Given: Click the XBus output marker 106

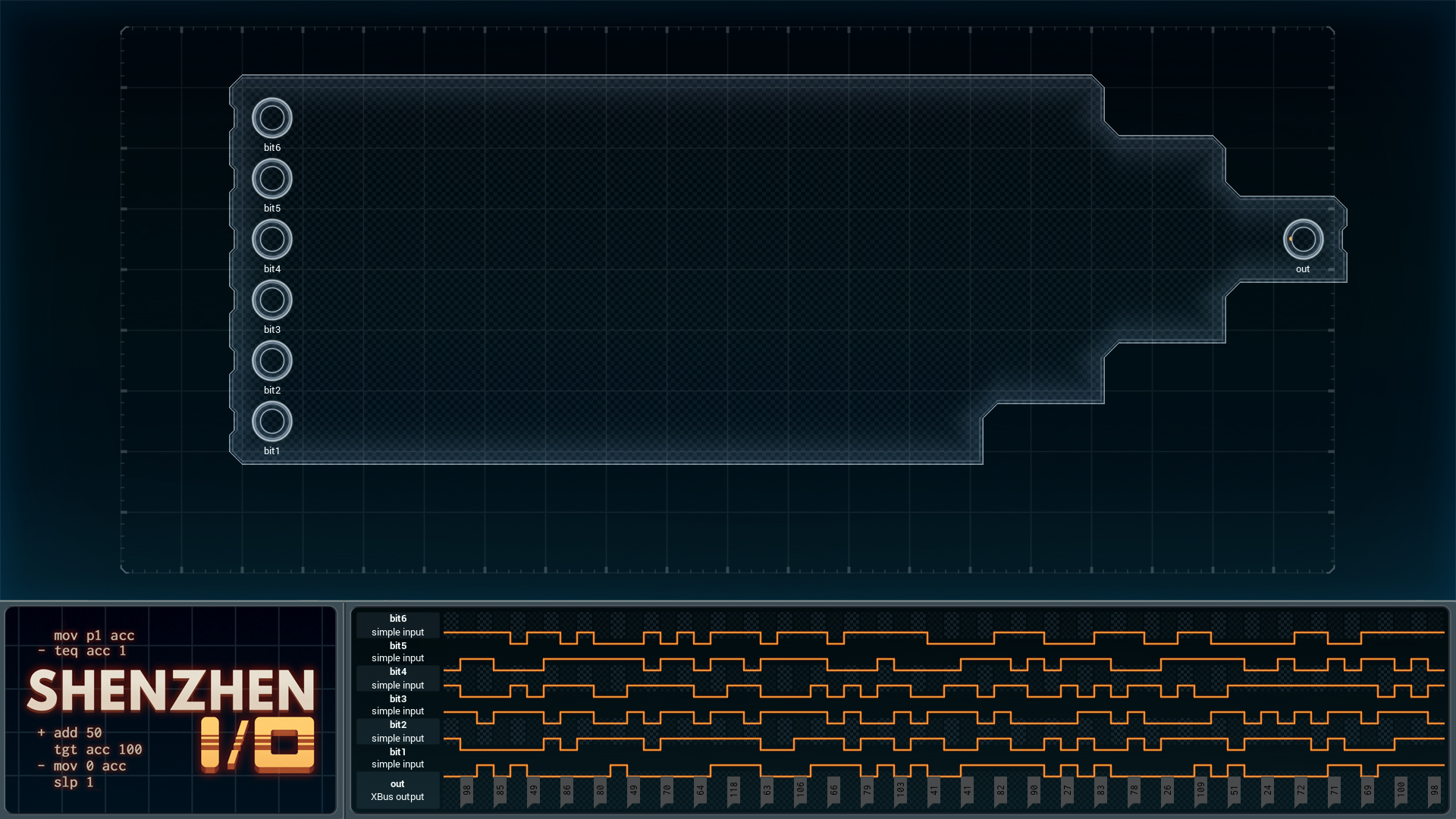Looking at the screenshot, I should coord(800,790).
